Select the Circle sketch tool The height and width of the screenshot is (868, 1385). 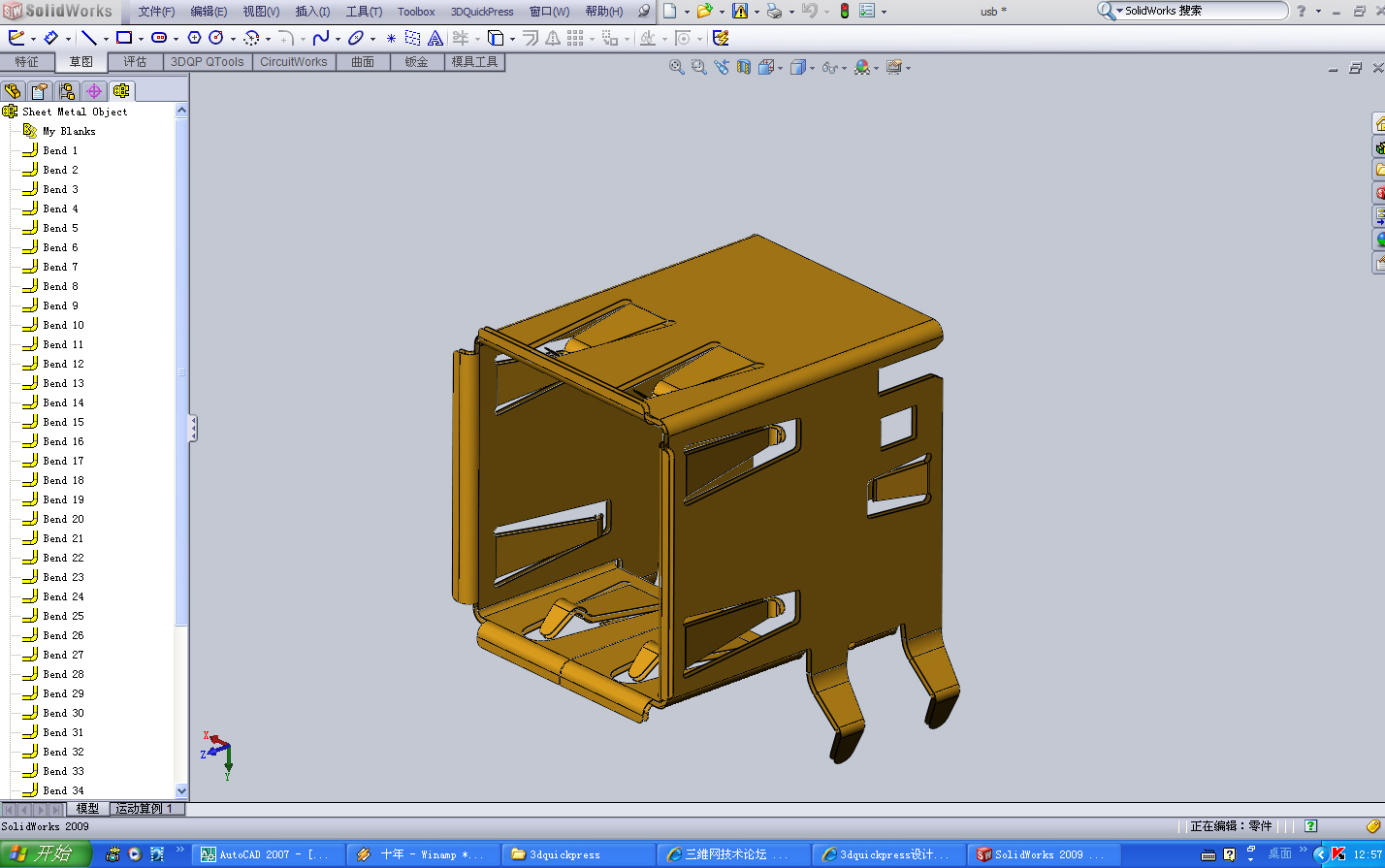[215, 38]
